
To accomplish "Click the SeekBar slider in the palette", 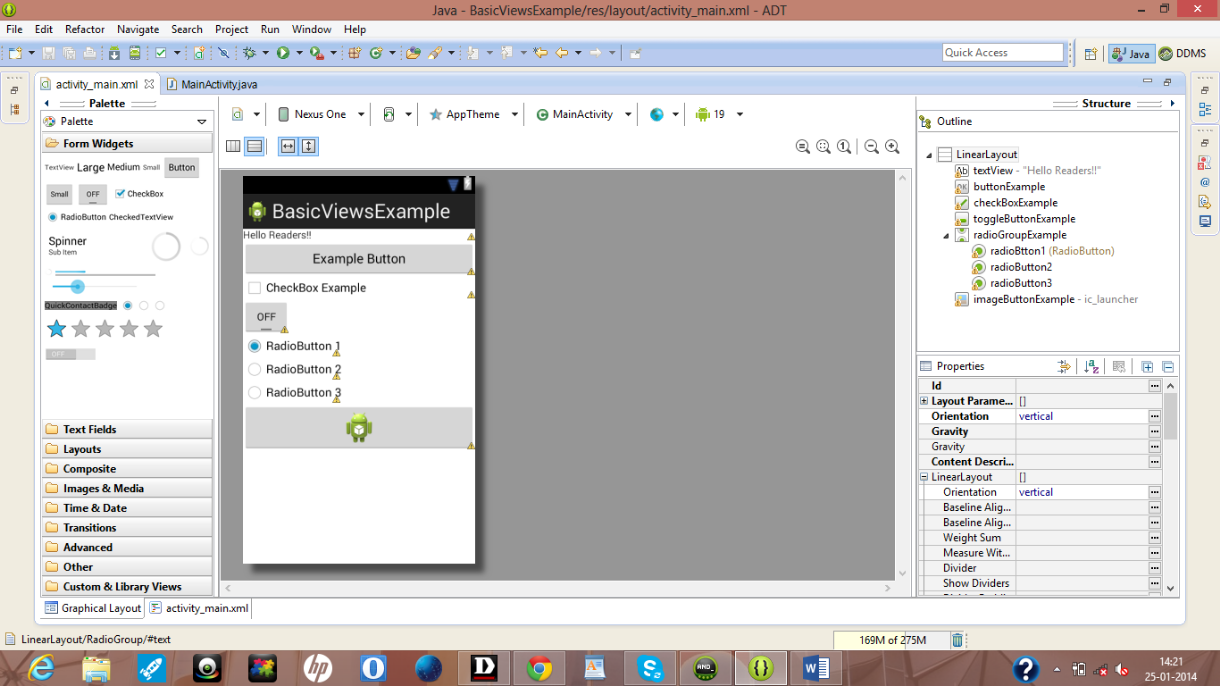I will [98, 287].
